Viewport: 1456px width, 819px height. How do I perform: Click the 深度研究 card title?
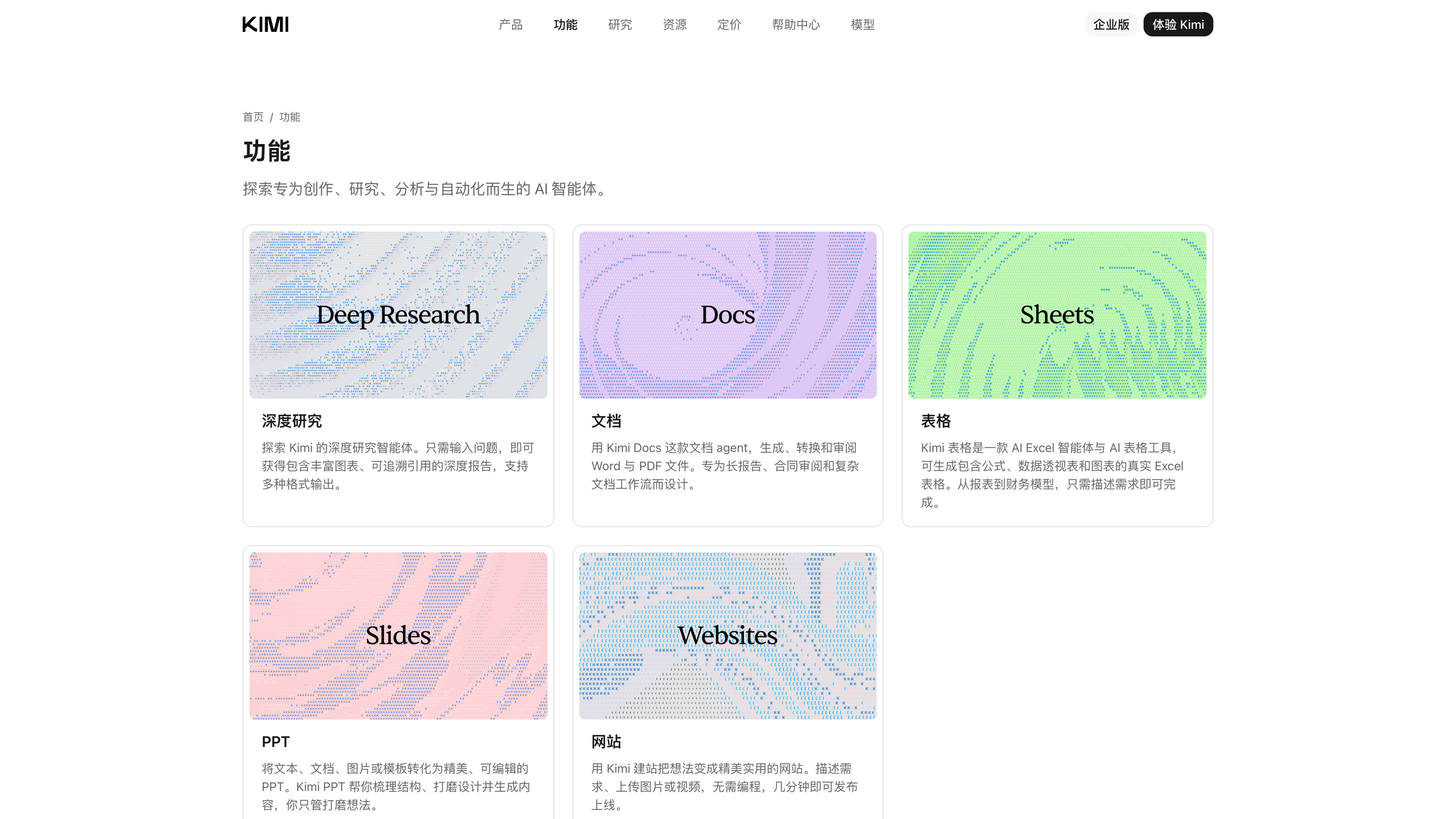tap(292, 421)
